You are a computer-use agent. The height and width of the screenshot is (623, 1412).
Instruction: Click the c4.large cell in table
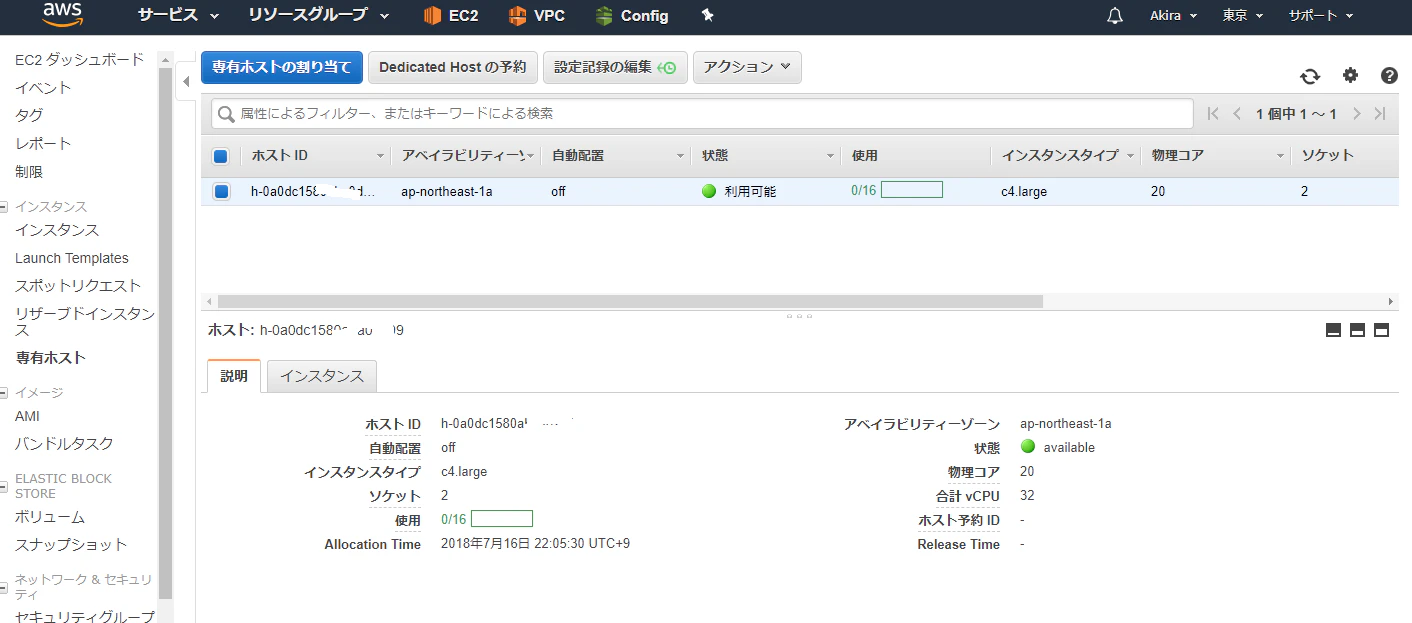click(x=1024, y=191)
